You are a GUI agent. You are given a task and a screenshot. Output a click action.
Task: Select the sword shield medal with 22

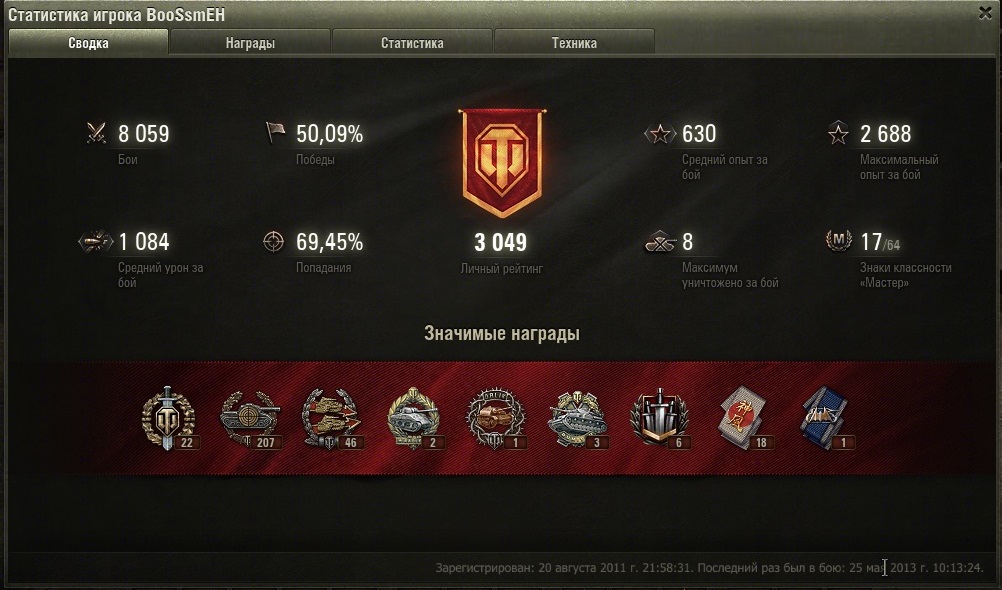pos(168,418)
